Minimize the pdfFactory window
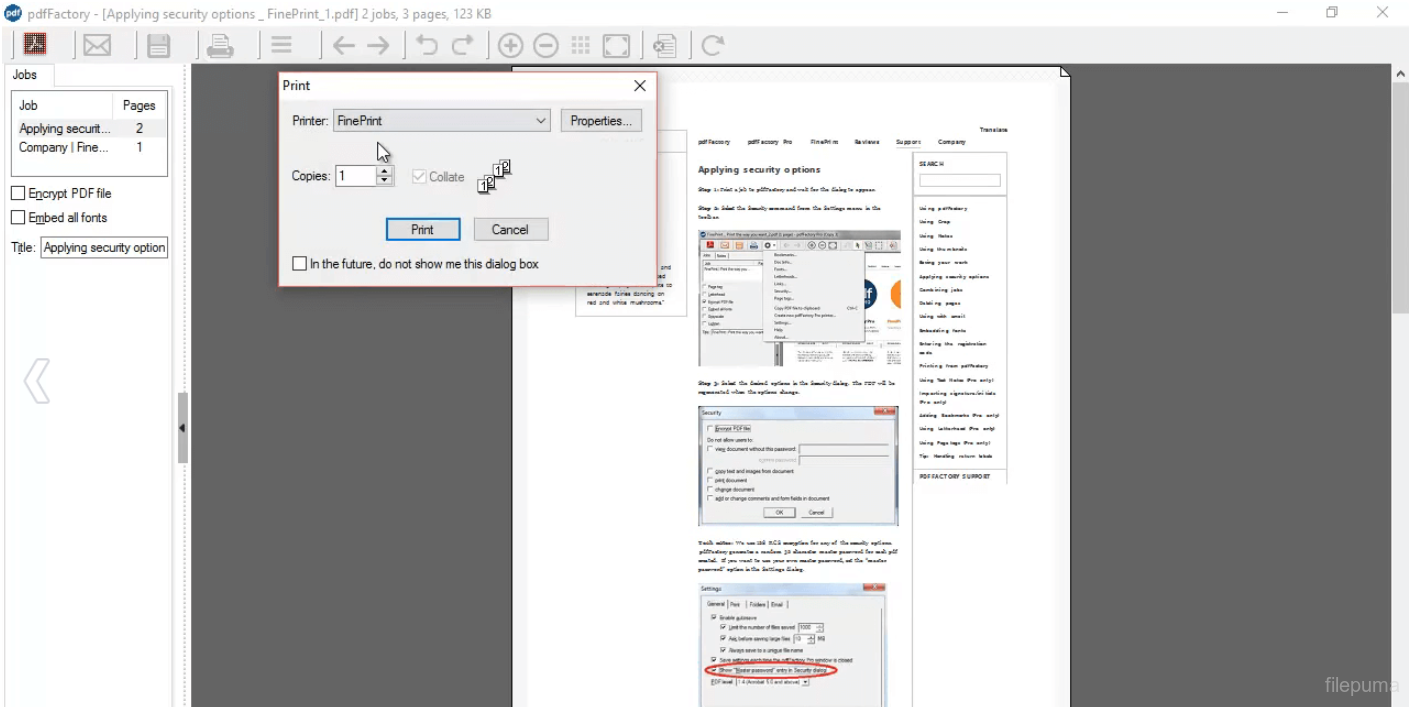The image size is (1411, 707). tap(1283, 13)
